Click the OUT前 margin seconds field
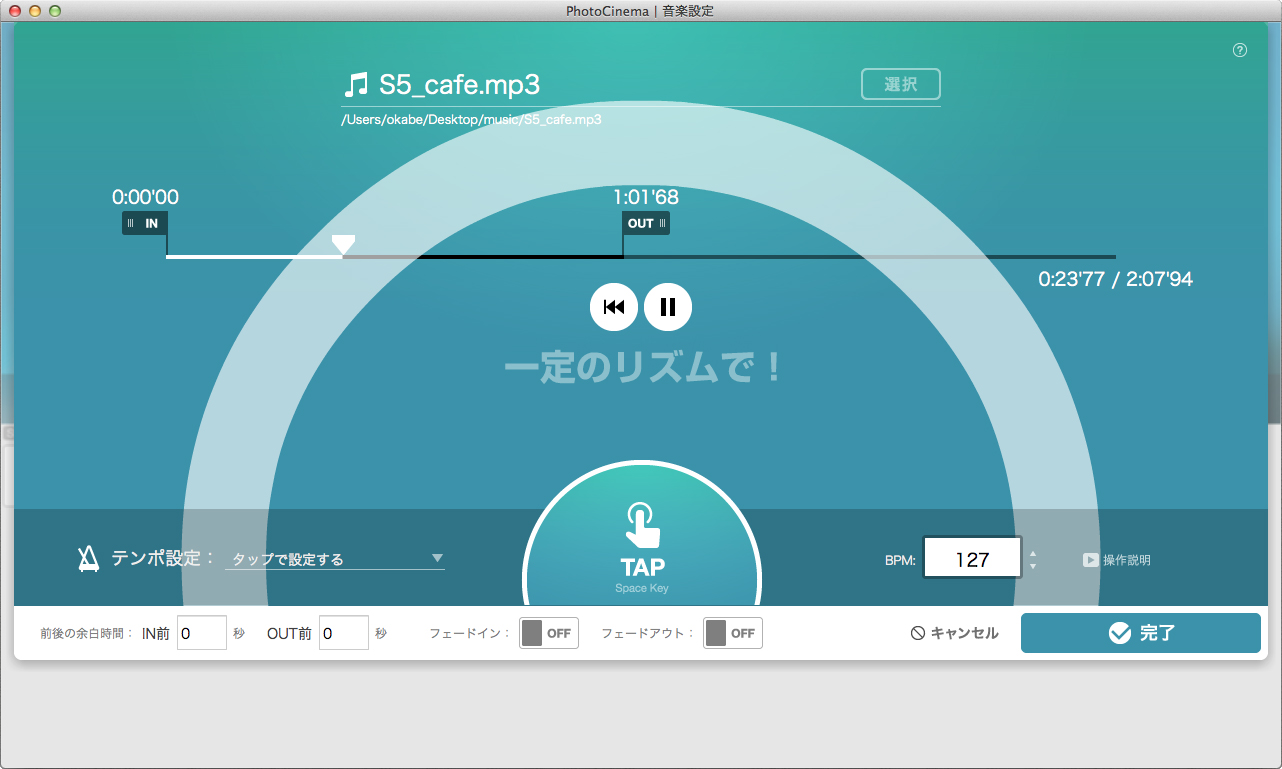1282x769 pixels. click(344, 633)
